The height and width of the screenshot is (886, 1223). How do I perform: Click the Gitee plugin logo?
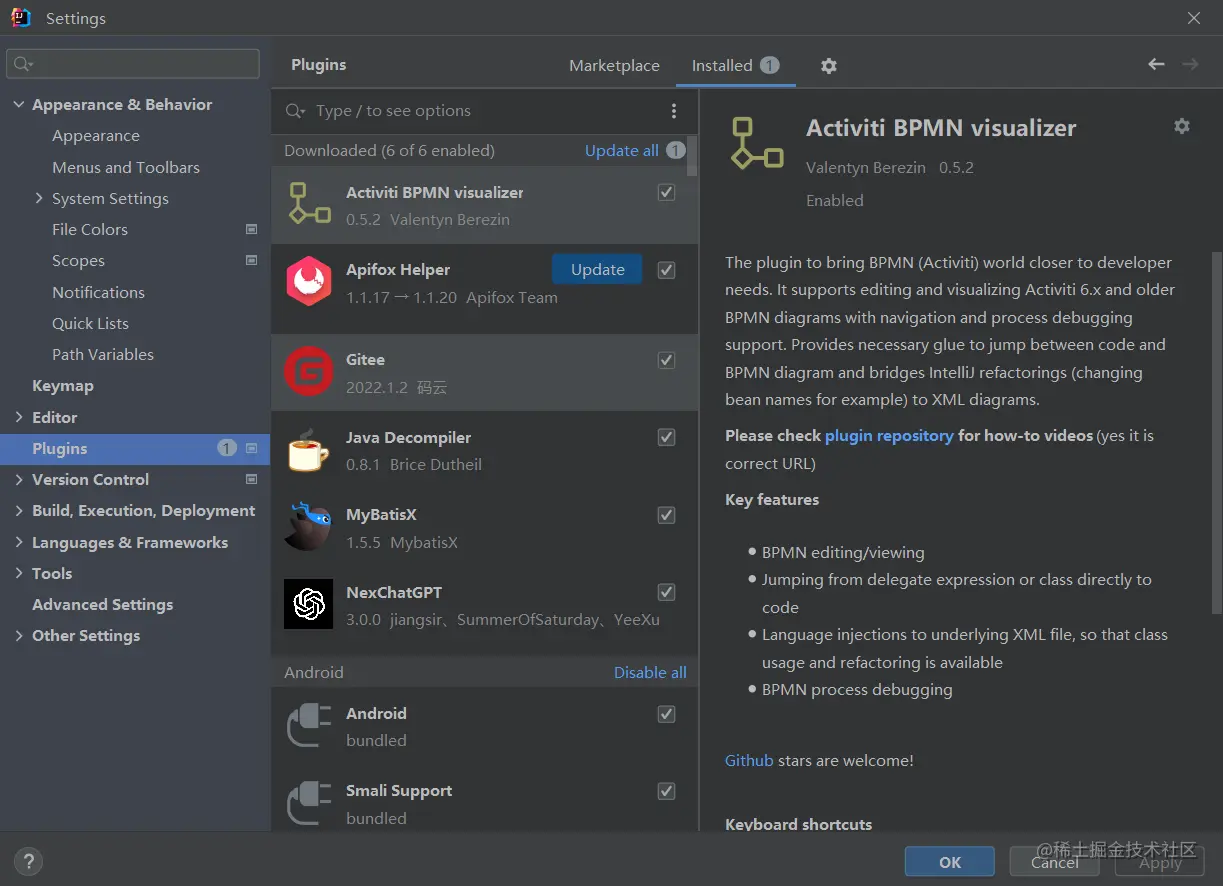point(308,371)
